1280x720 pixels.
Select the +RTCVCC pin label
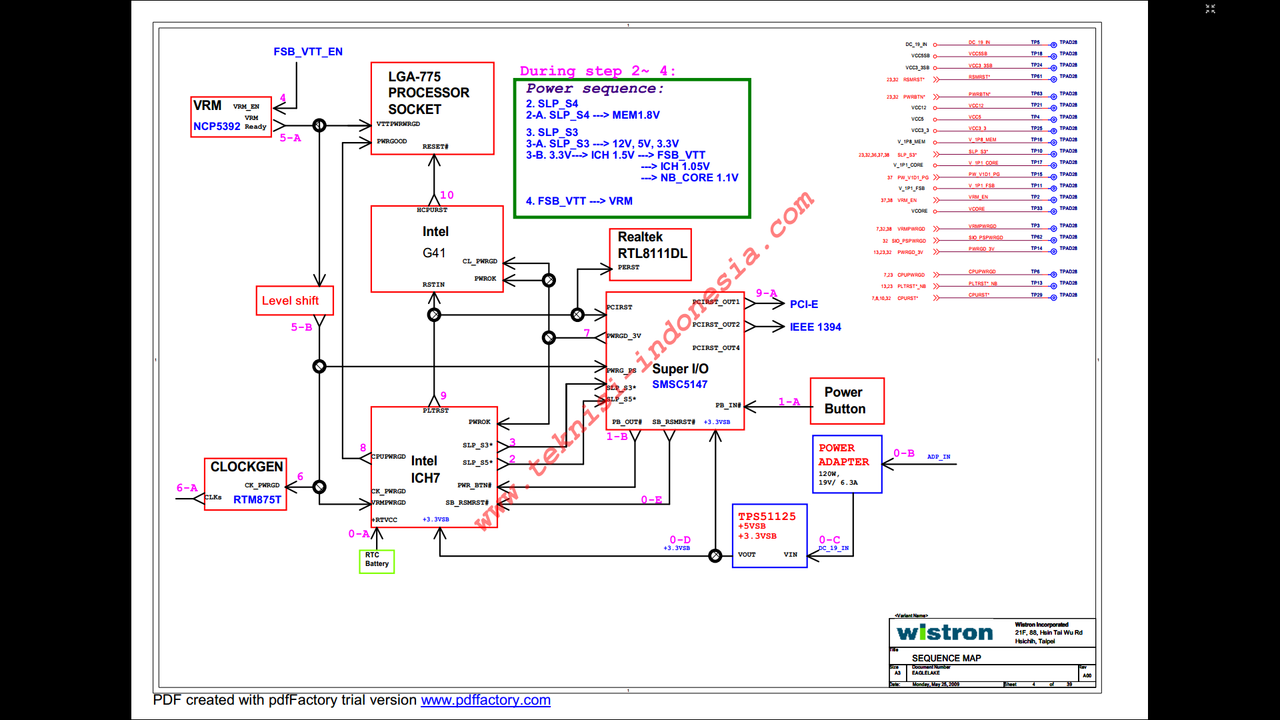pos(384,520)
